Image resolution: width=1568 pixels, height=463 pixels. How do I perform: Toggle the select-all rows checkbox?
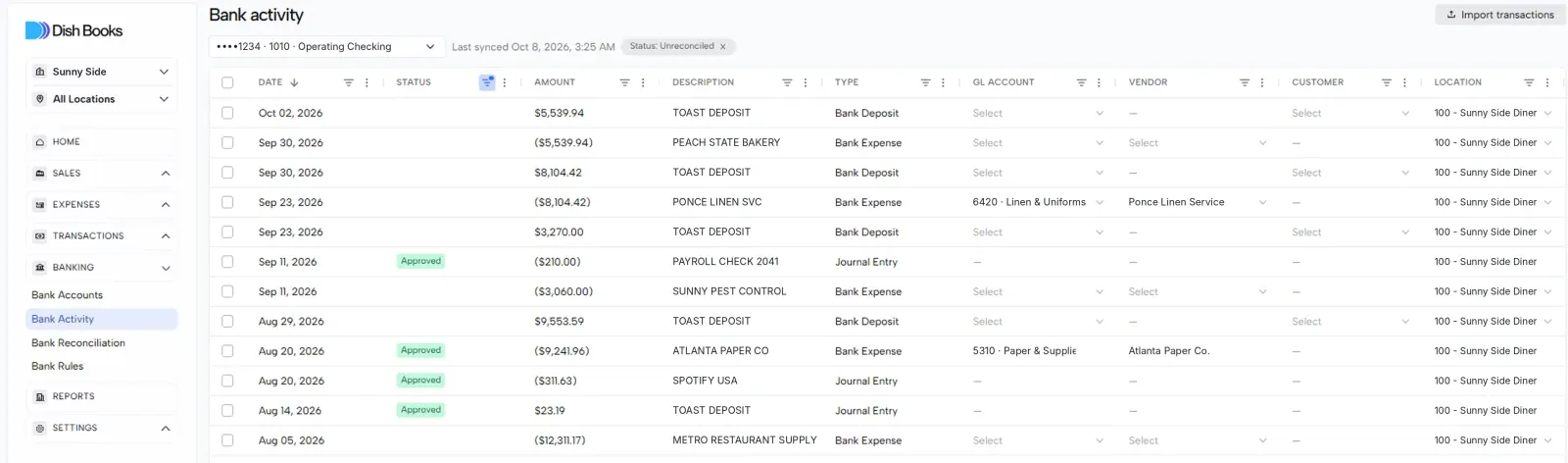pyautogui.click(x=227, y=82)
